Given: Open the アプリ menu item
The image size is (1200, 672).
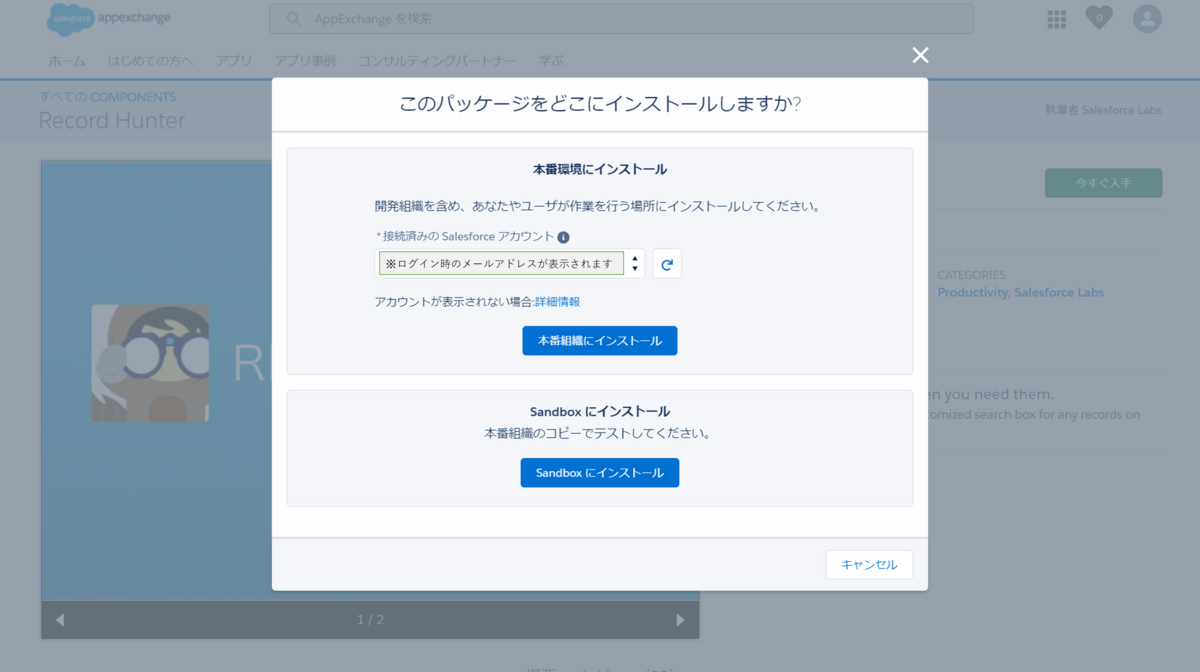Looking at the screenshot, I should [x=234, y=61].
